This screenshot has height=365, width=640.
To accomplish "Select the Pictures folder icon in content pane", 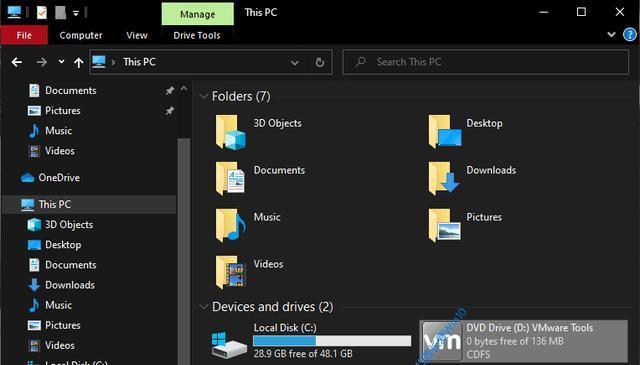I will tap(444, 225).
